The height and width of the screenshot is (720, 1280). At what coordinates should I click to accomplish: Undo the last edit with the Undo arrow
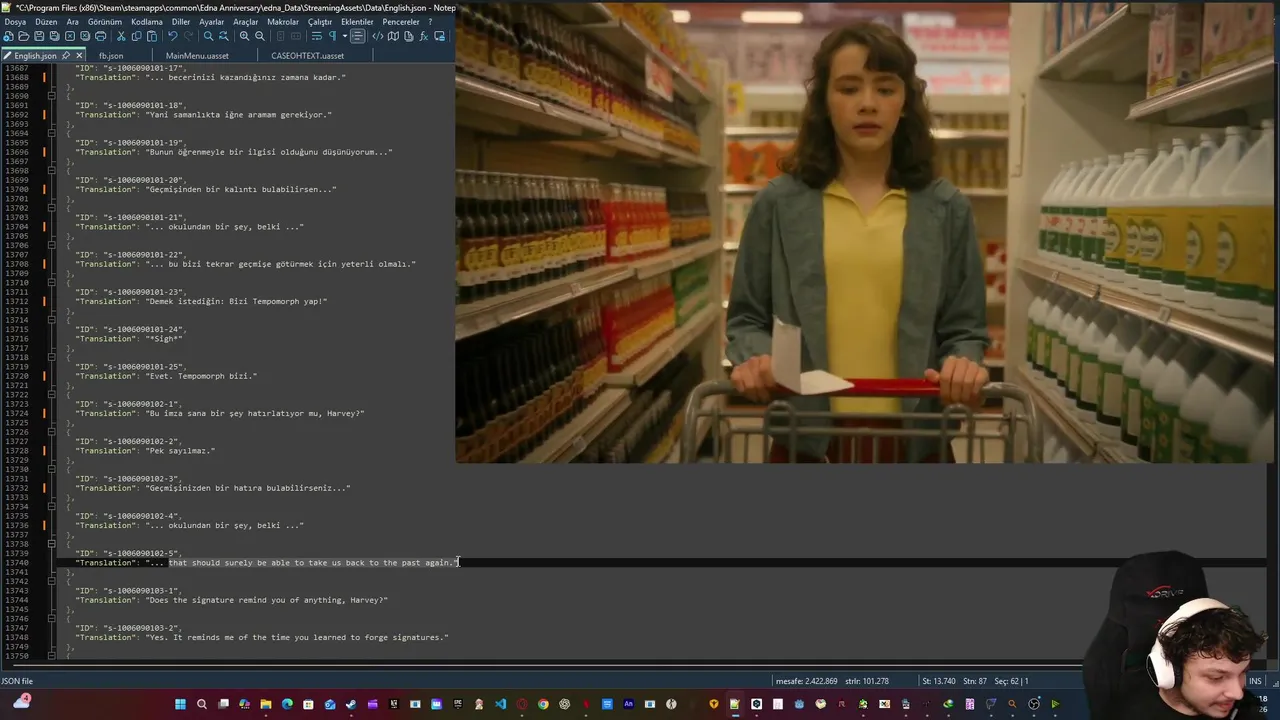[x=173, y=36]
